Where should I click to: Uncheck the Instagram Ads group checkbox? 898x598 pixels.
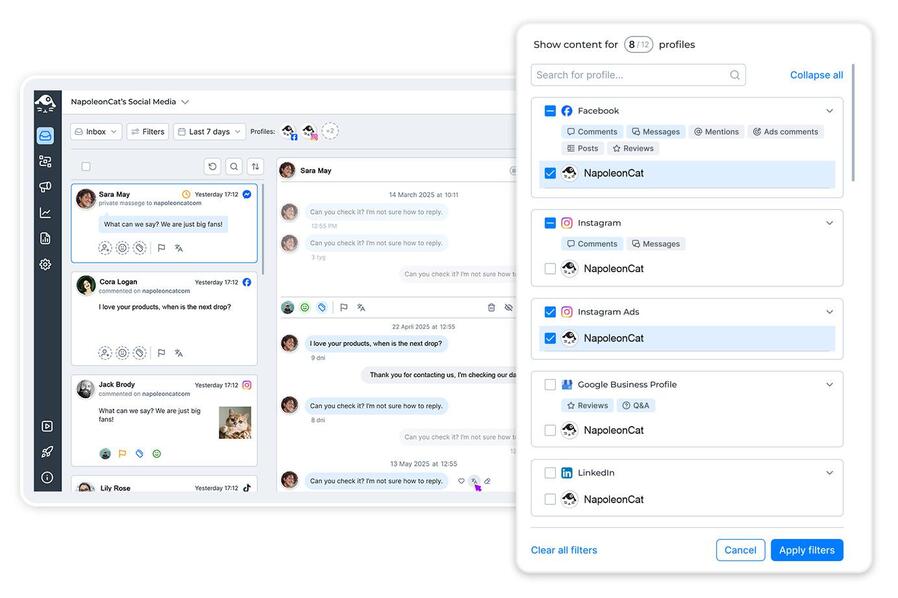tap(550, 312)
